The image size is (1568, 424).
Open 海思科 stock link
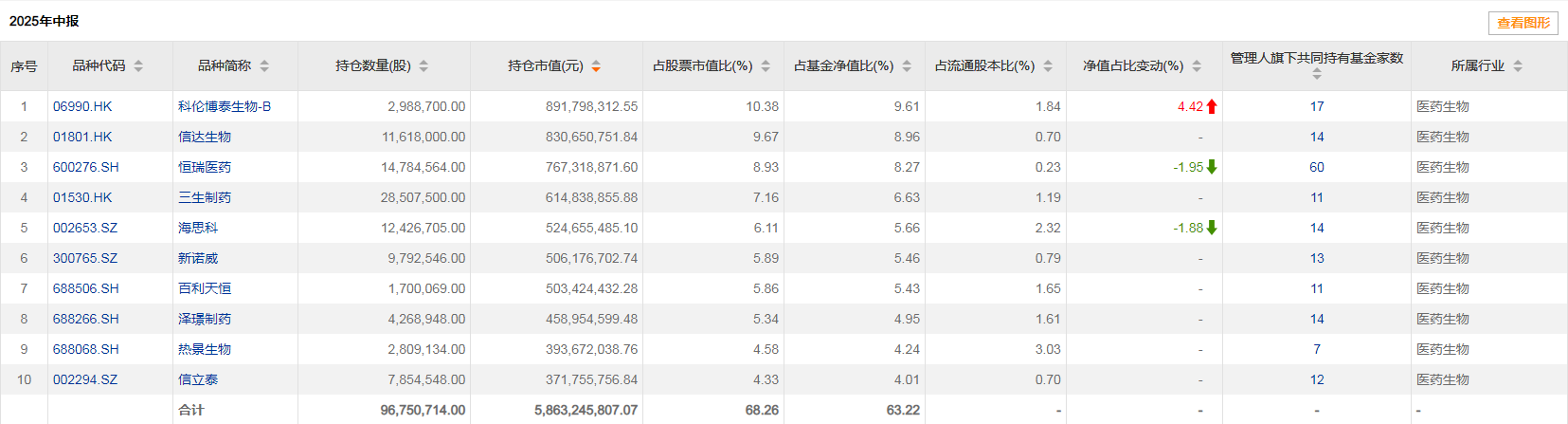tap(198, 228)
